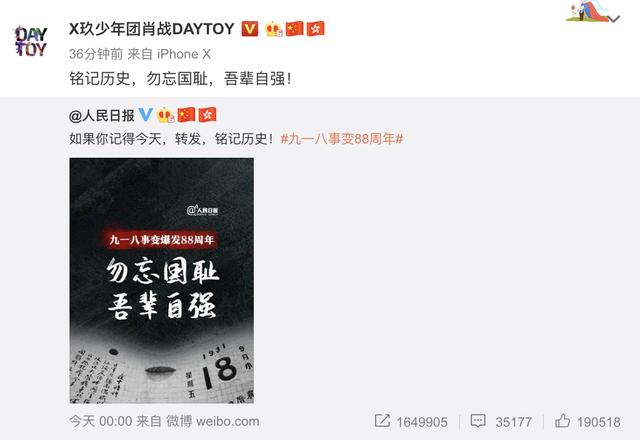The width and height of the screenshot is (640, 440).
Task: Click the crown icon next to 人民日报
Action: click(x=166, y=115)
